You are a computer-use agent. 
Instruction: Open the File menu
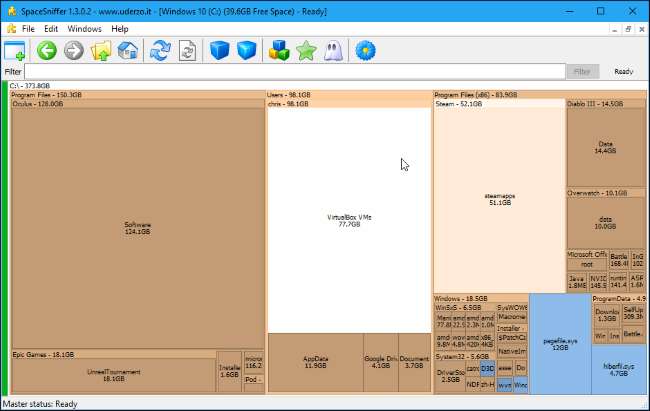coord(28,29)
